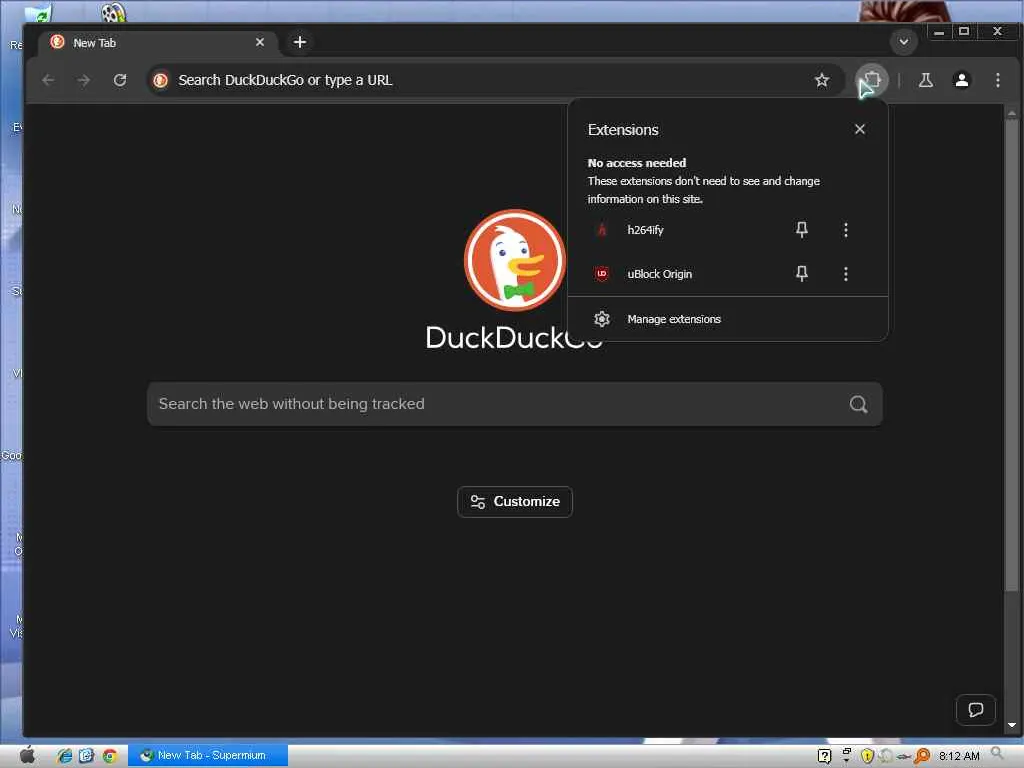Click the clock showing 8:12 AM
The image size is (1024, 768).
pos(959,756)
